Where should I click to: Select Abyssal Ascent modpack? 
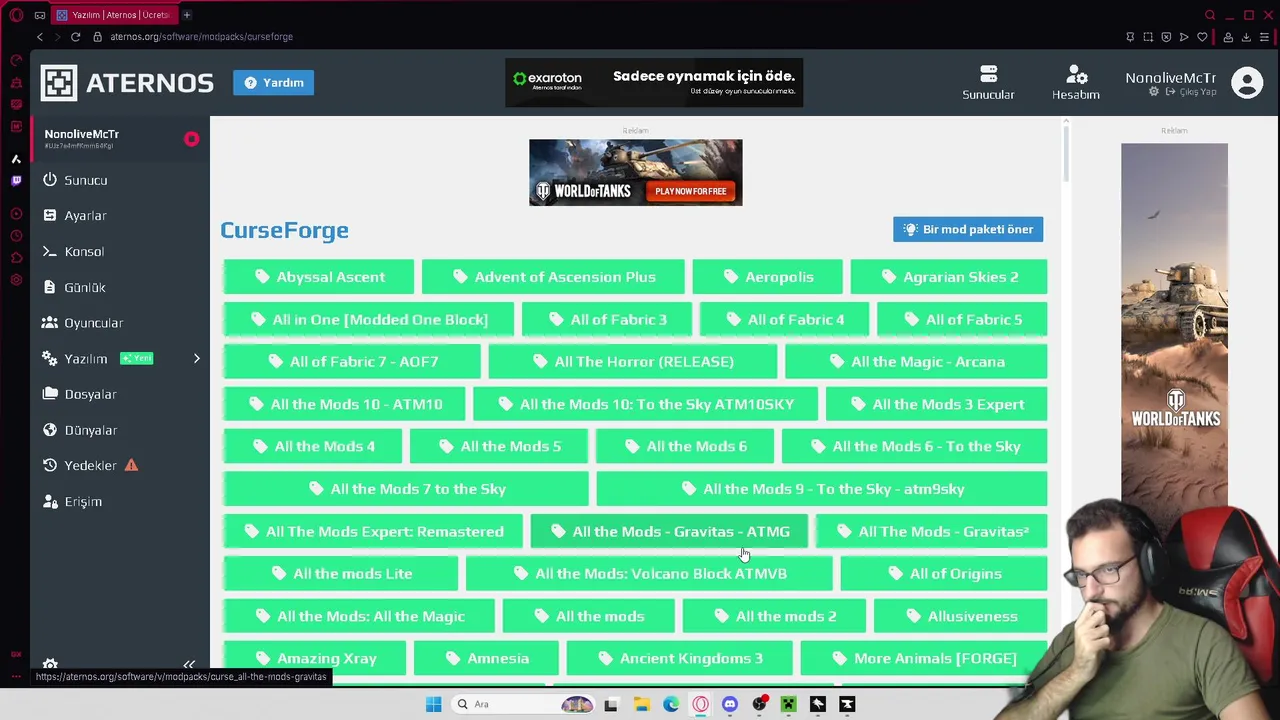[319, 277]
